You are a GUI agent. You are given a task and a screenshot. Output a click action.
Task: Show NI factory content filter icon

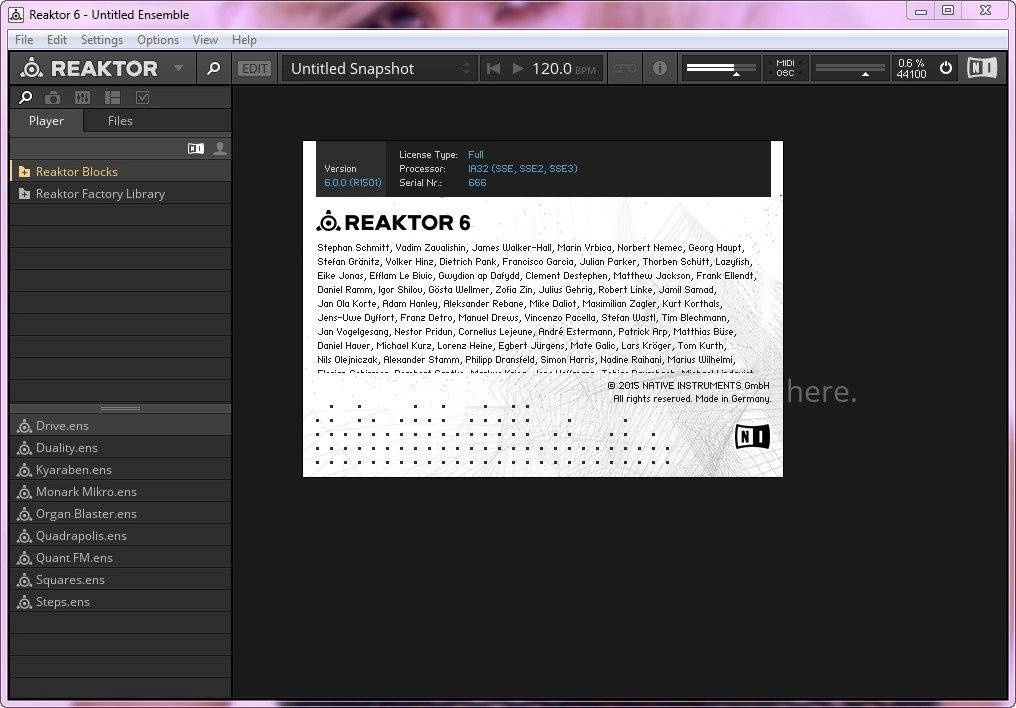[196, 148]
